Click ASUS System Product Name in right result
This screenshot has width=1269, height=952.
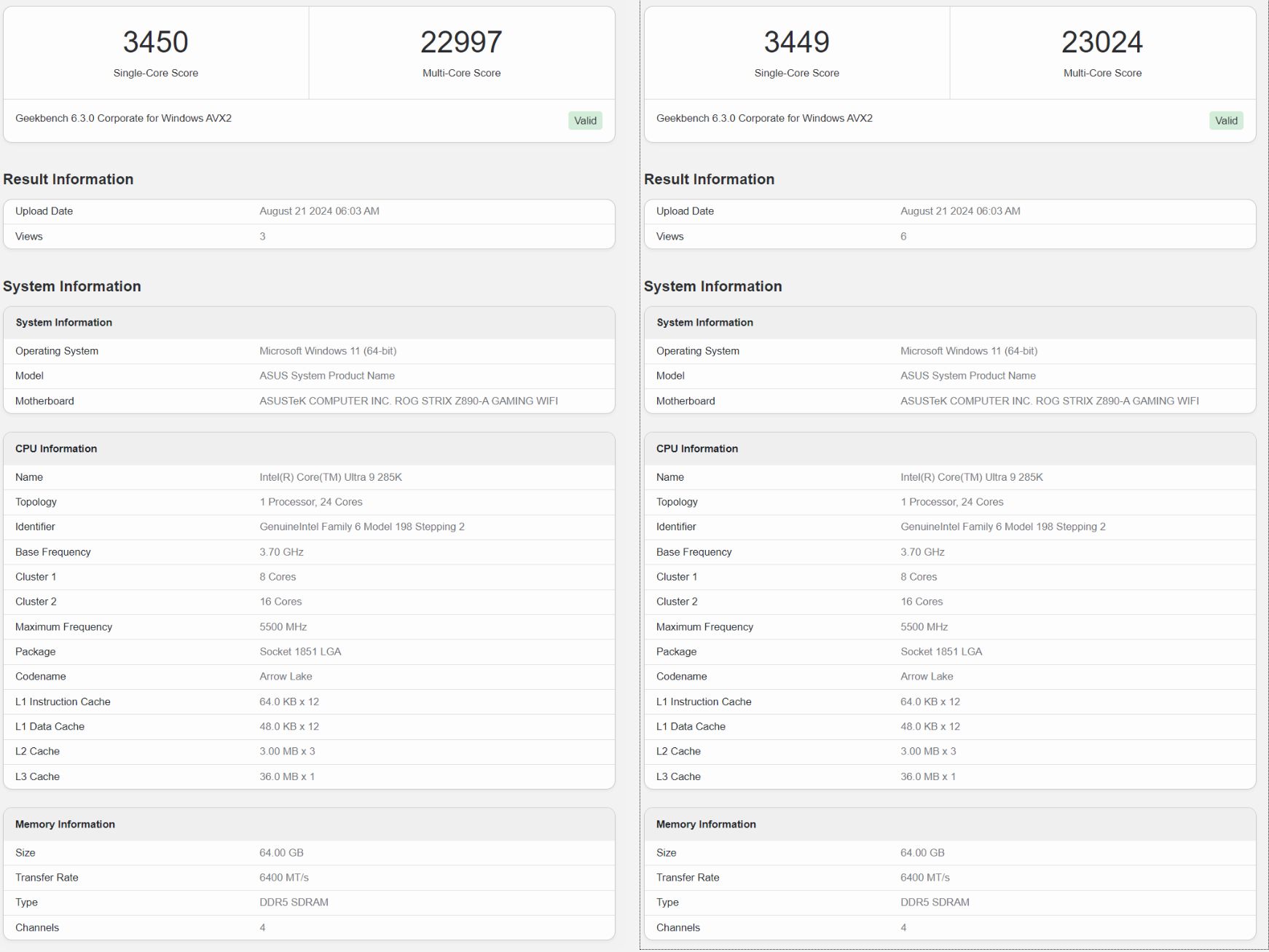(968, 376)
